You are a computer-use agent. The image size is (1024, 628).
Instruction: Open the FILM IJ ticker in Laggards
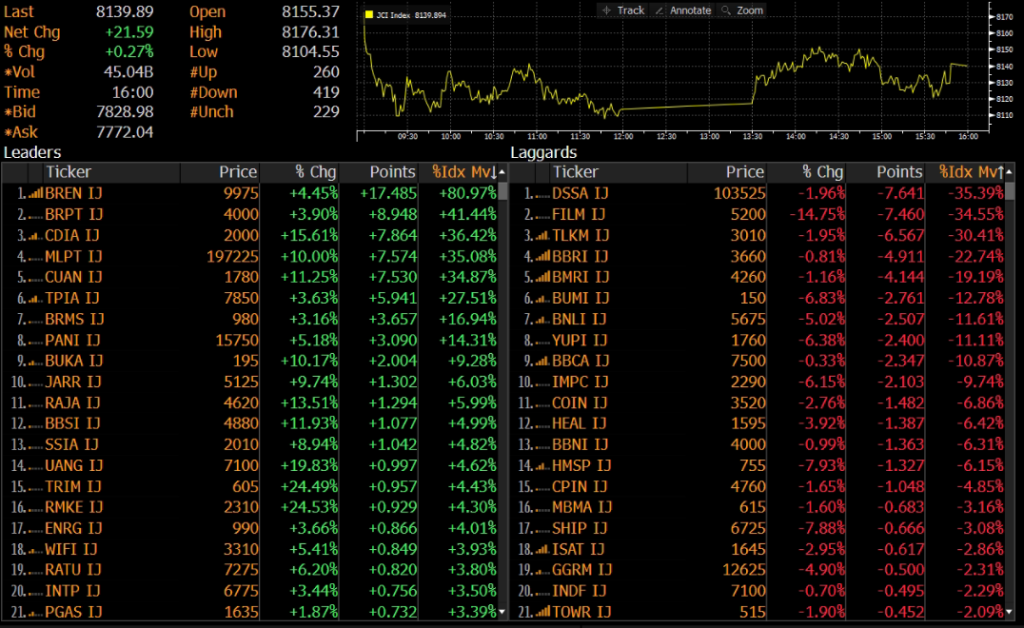pyautogui.click(x=579, y=214)
